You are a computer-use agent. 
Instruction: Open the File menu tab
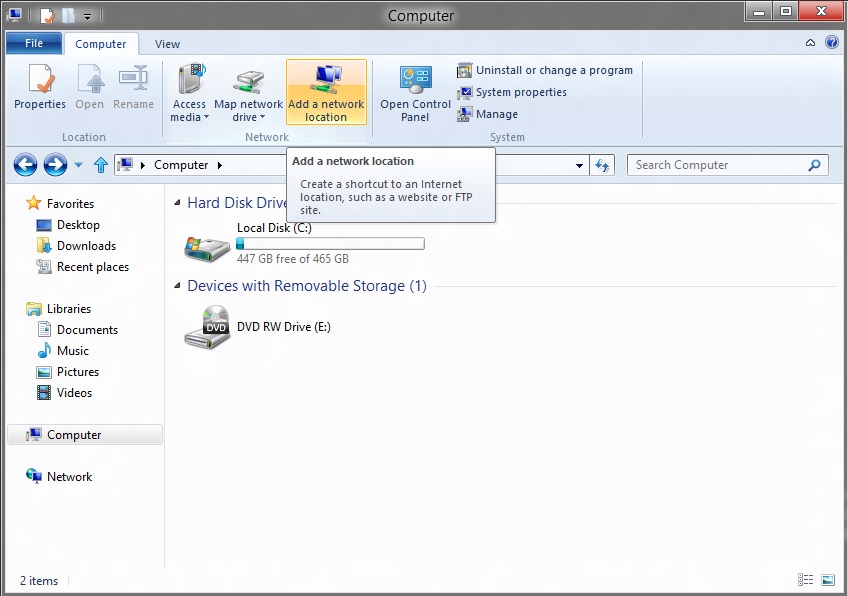(34, 44)
